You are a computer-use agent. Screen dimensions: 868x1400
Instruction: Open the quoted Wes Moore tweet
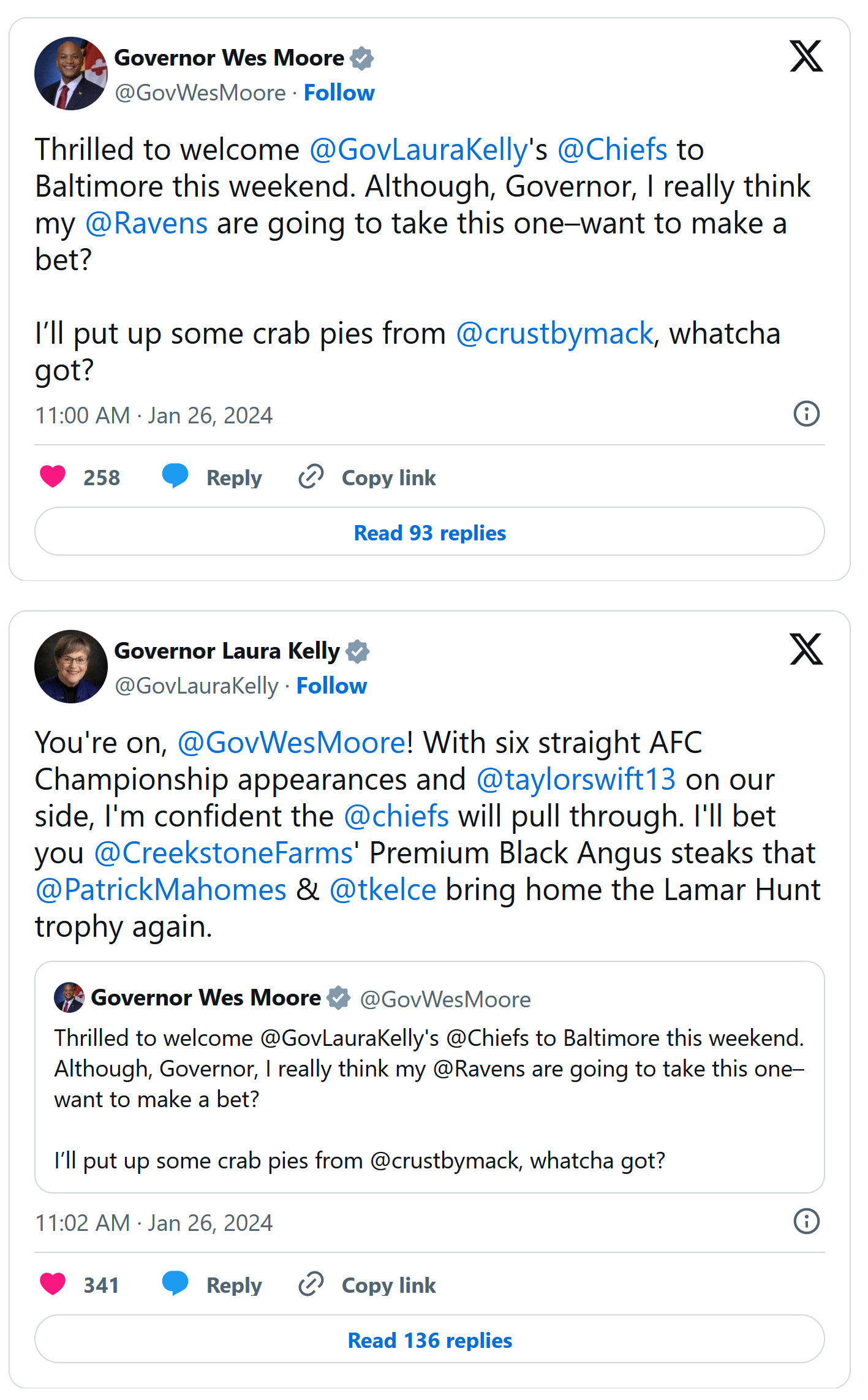tap(429, 1078)
